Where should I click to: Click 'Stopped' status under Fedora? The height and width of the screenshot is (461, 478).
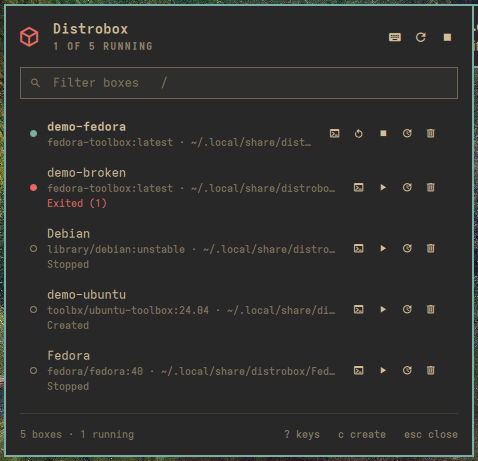(68, 386)
